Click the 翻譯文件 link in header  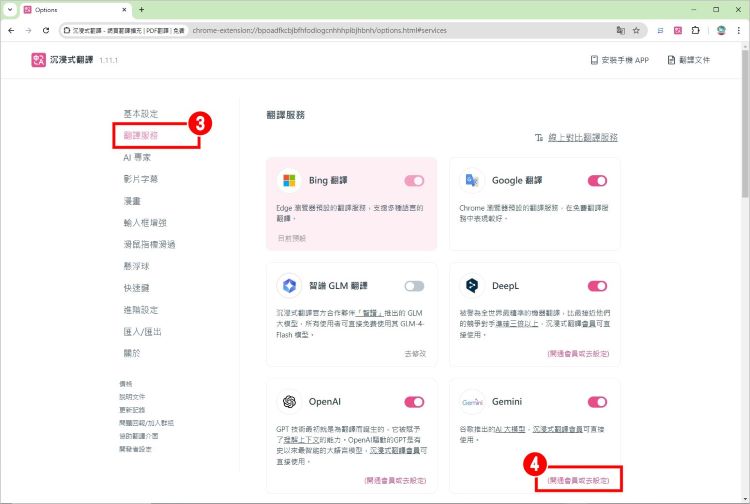tap(689, 60)
